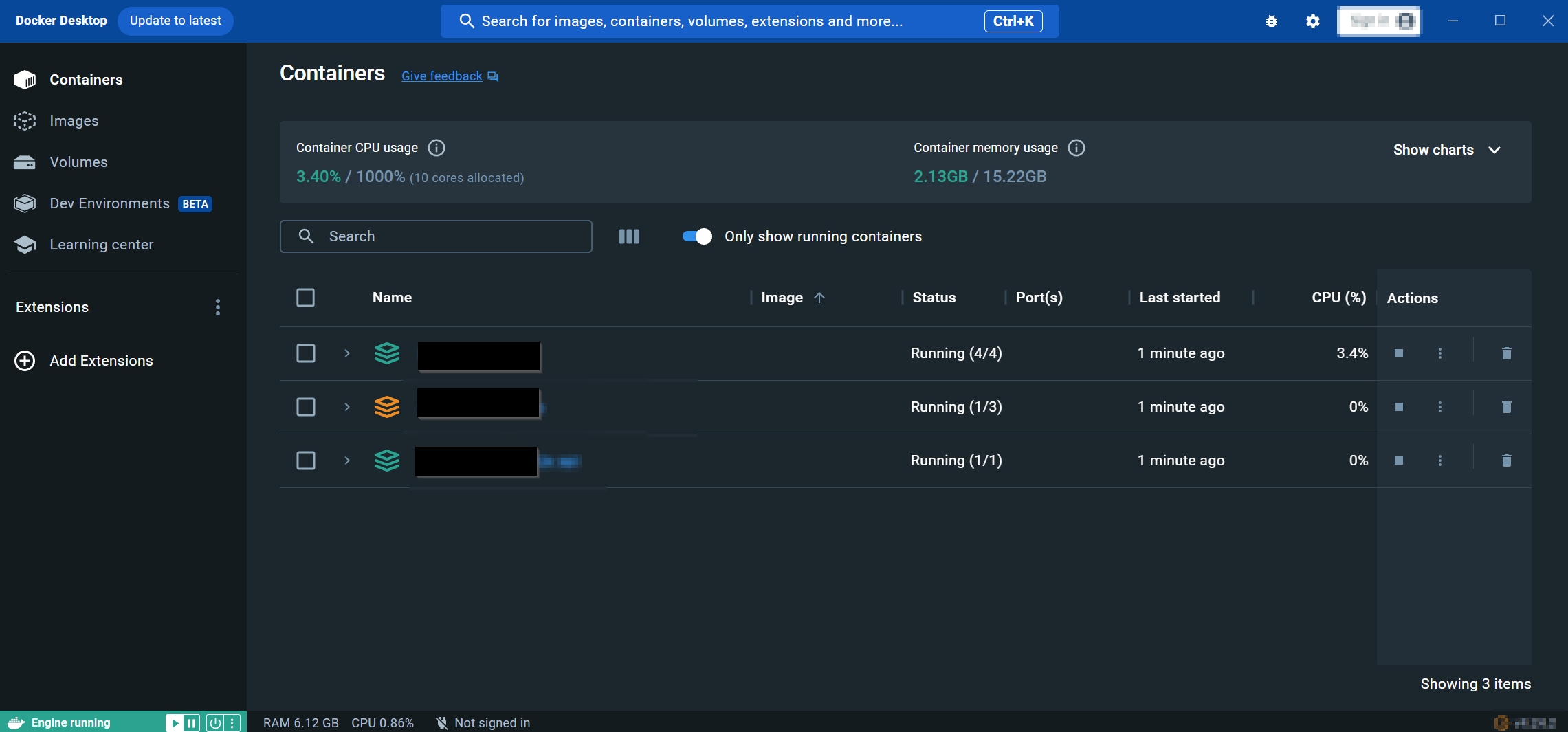Sort by Last started column header
Viewport: 1568px width, 732px height.
(x=1180, y=298)
